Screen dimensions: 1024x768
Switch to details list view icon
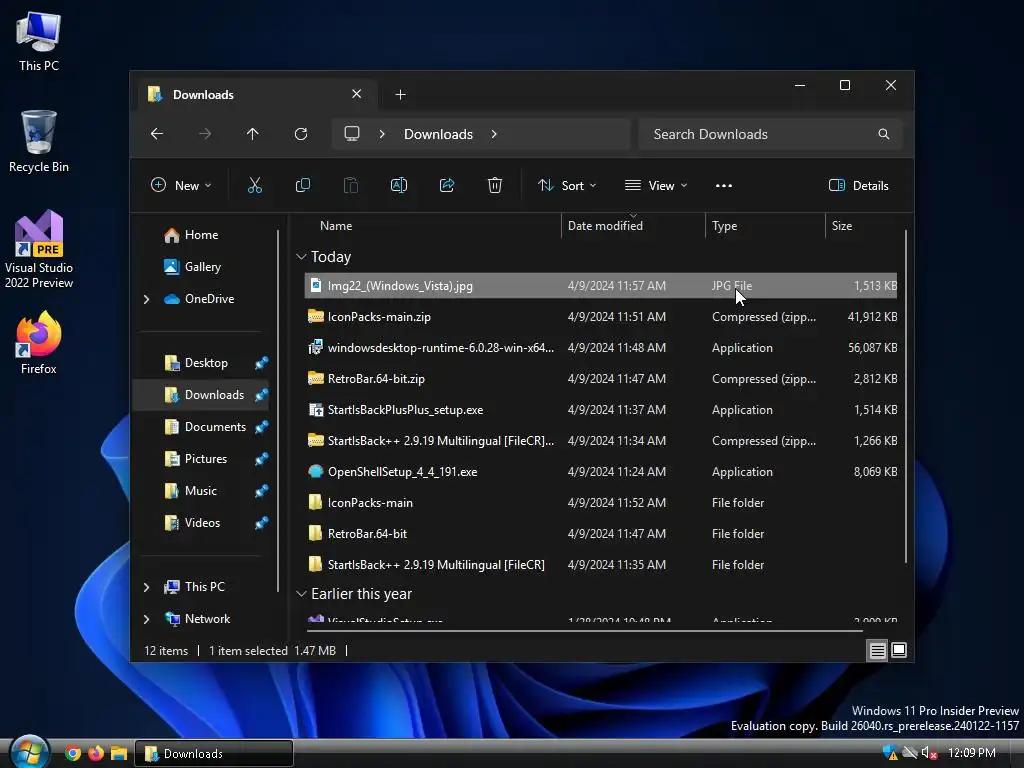[x=877, y=650]
